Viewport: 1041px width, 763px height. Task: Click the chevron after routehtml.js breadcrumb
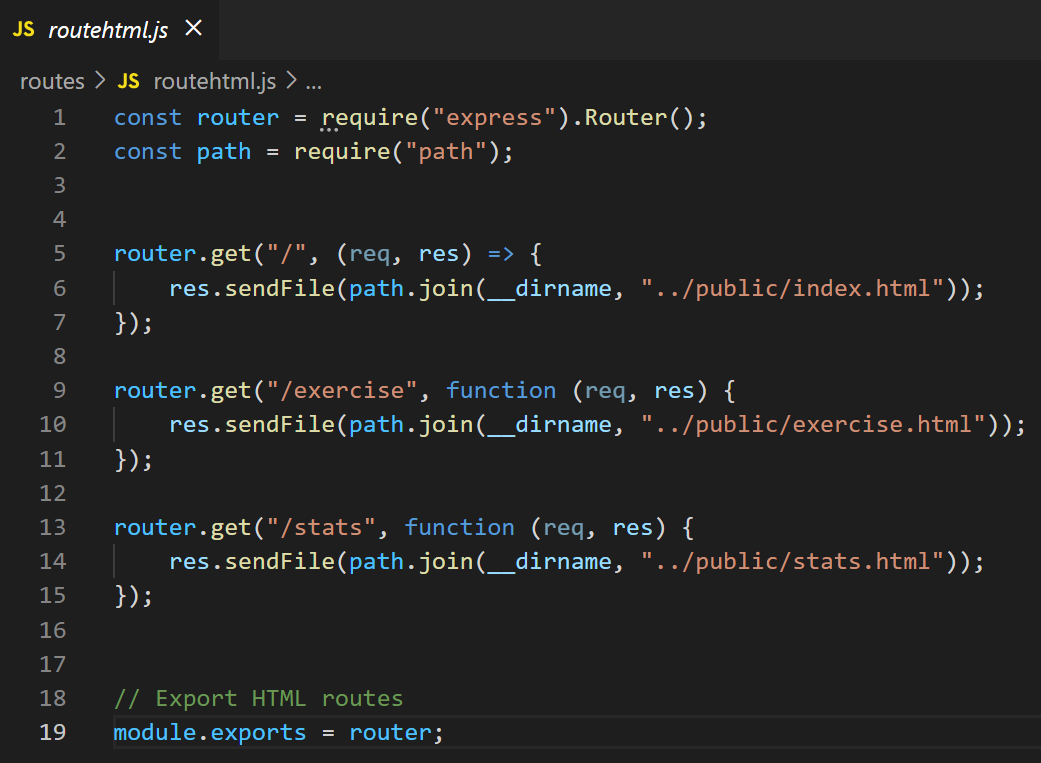(x=291, y=81)
